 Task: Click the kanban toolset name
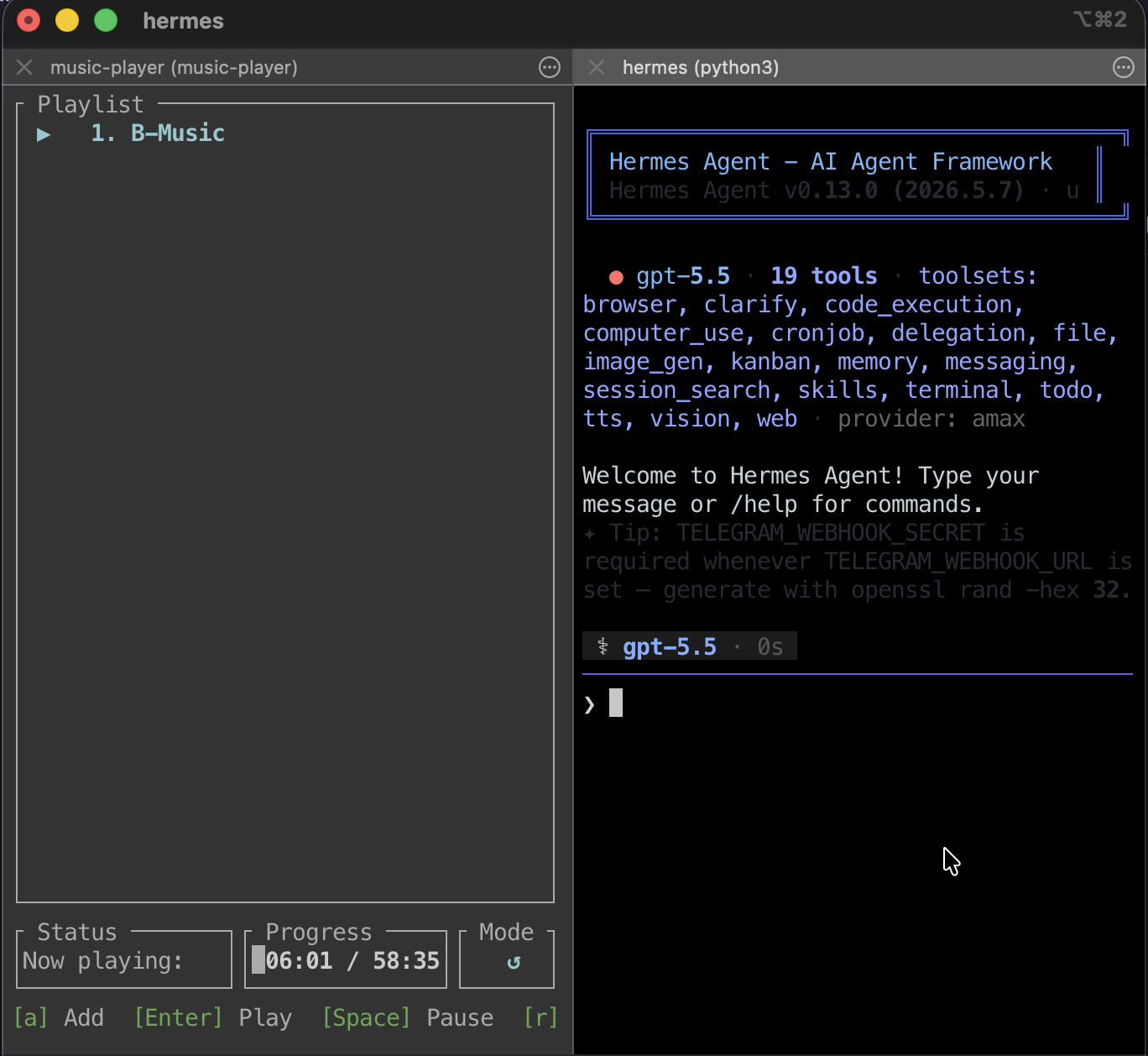(x=770, y=362)
